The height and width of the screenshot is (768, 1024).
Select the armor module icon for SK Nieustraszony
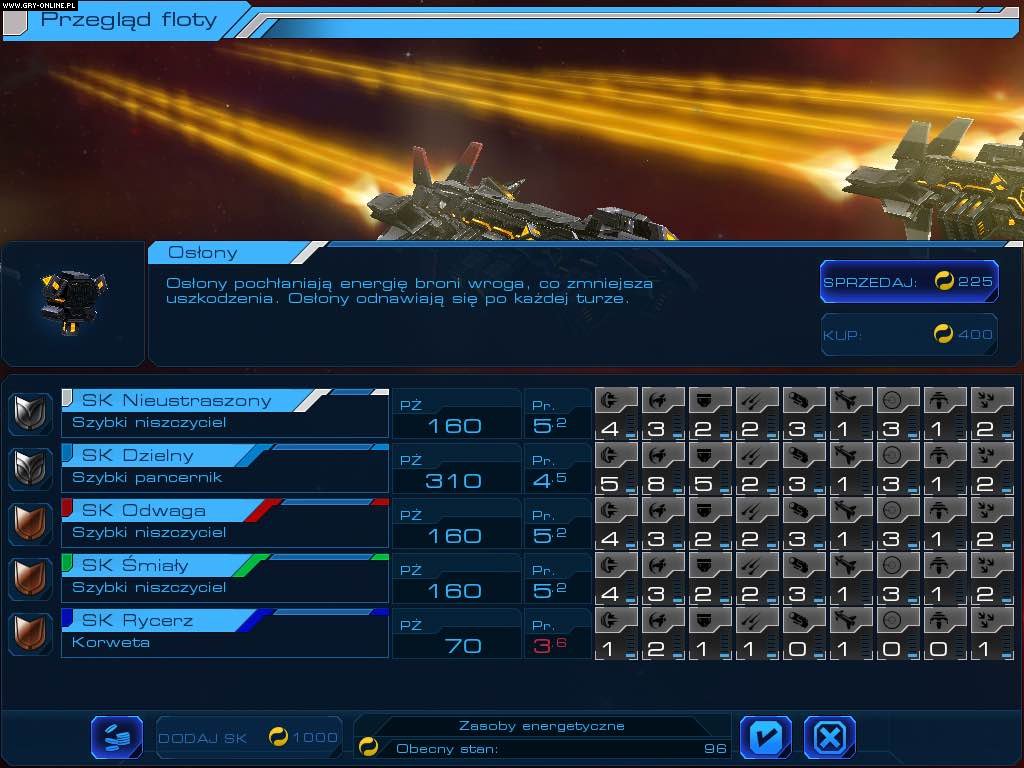click(710, 400)
